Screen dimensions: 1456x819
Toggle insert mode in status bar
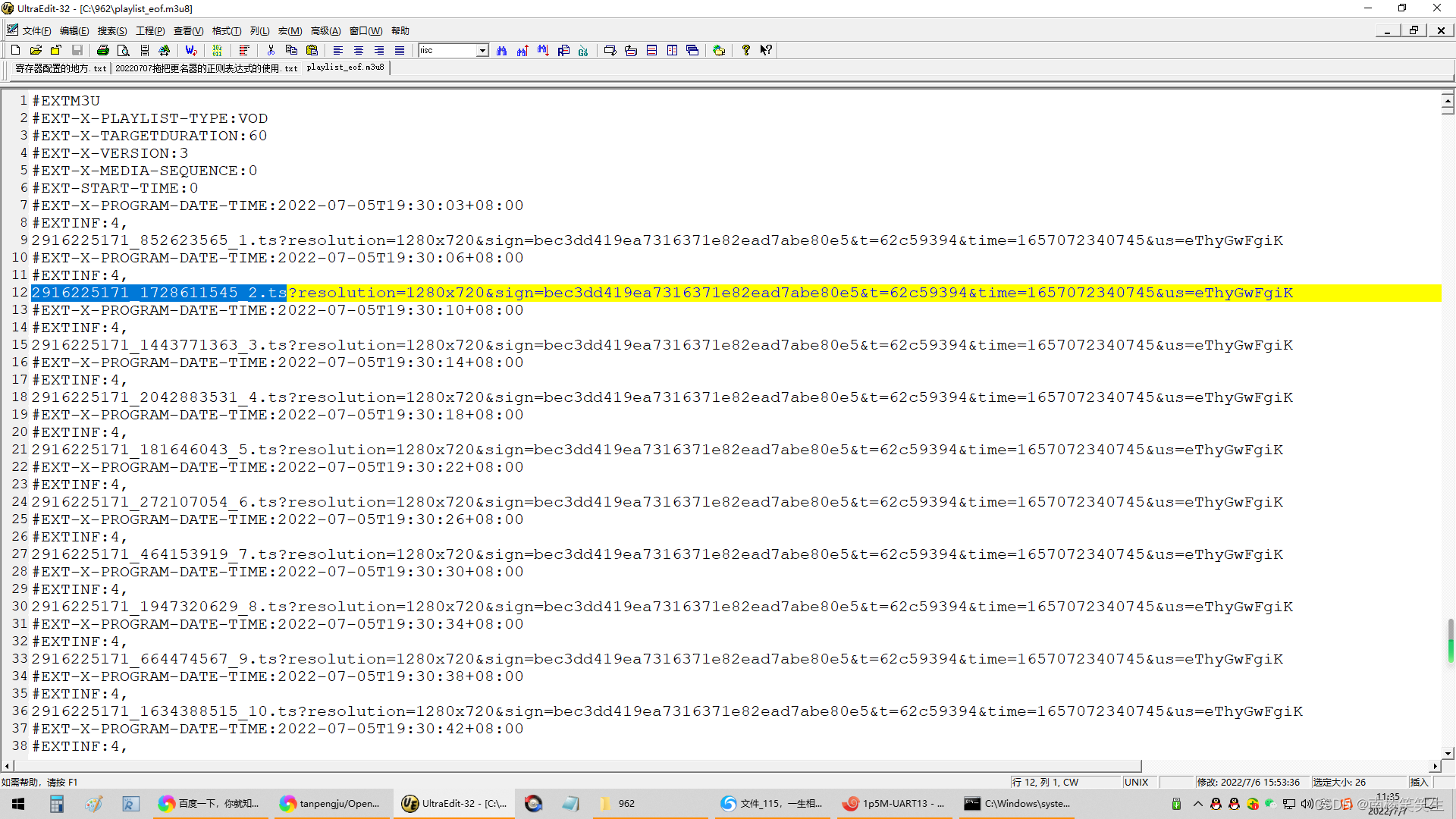tap(1418, 782)
